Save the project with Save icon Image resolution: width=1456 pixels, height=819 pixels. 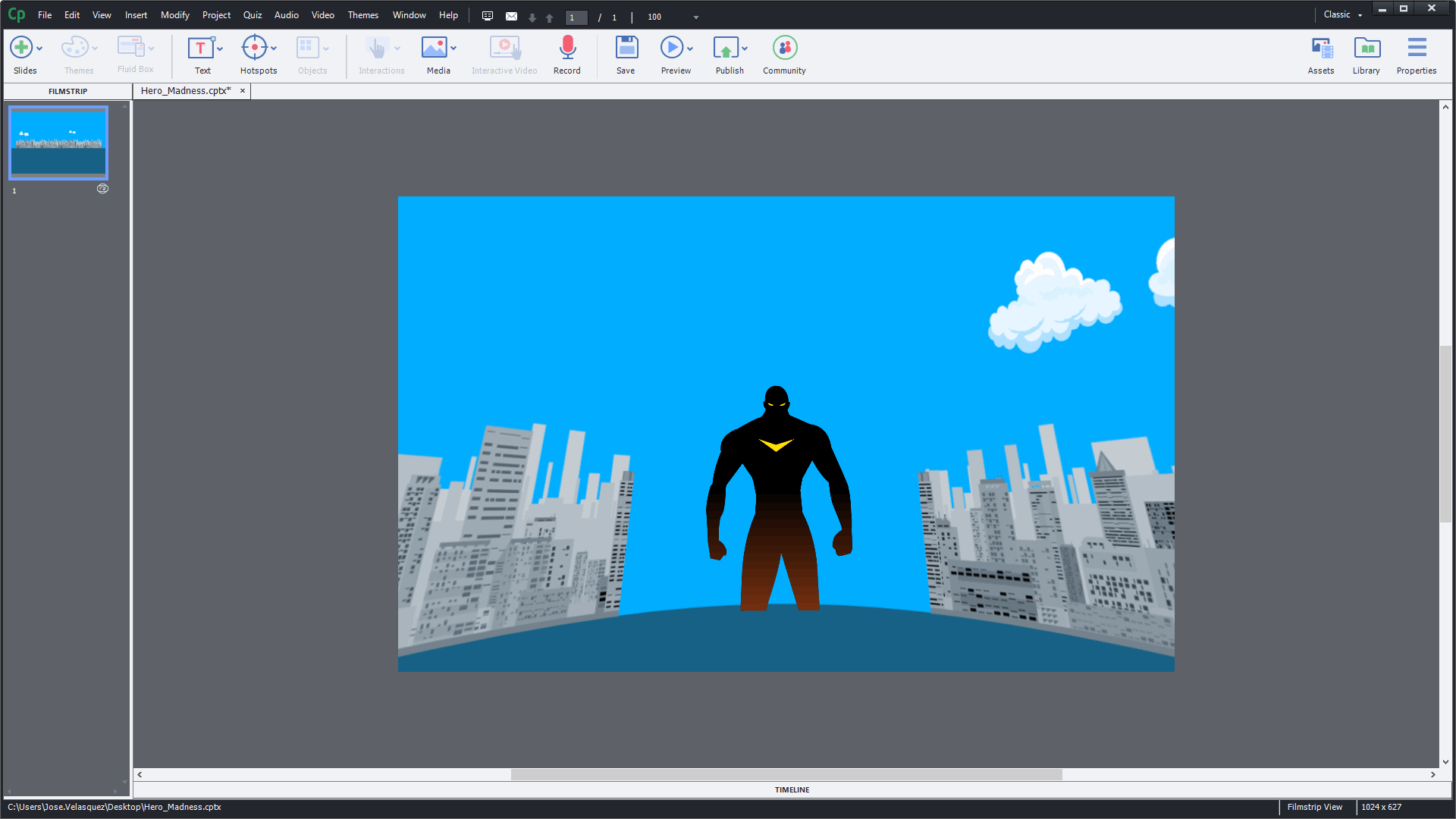pos(626,48)
